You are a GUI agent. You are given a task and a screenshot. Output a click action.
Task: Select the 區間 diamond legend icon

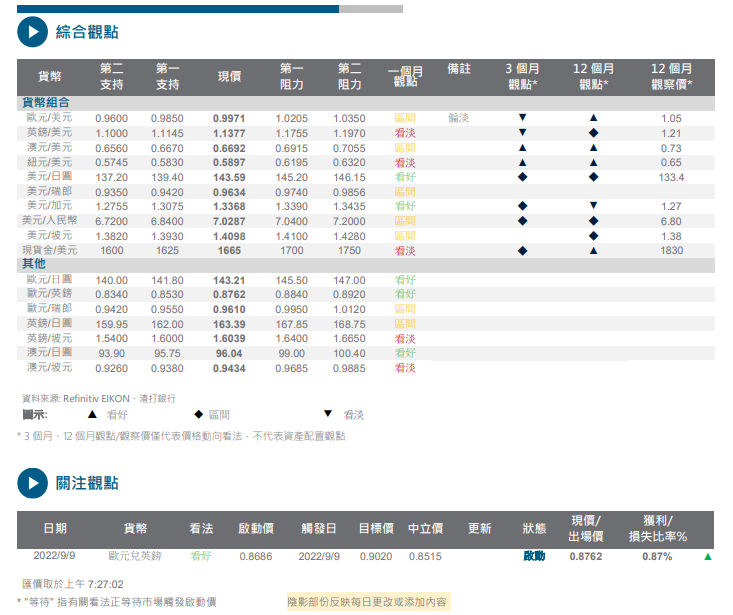(198, 413)
